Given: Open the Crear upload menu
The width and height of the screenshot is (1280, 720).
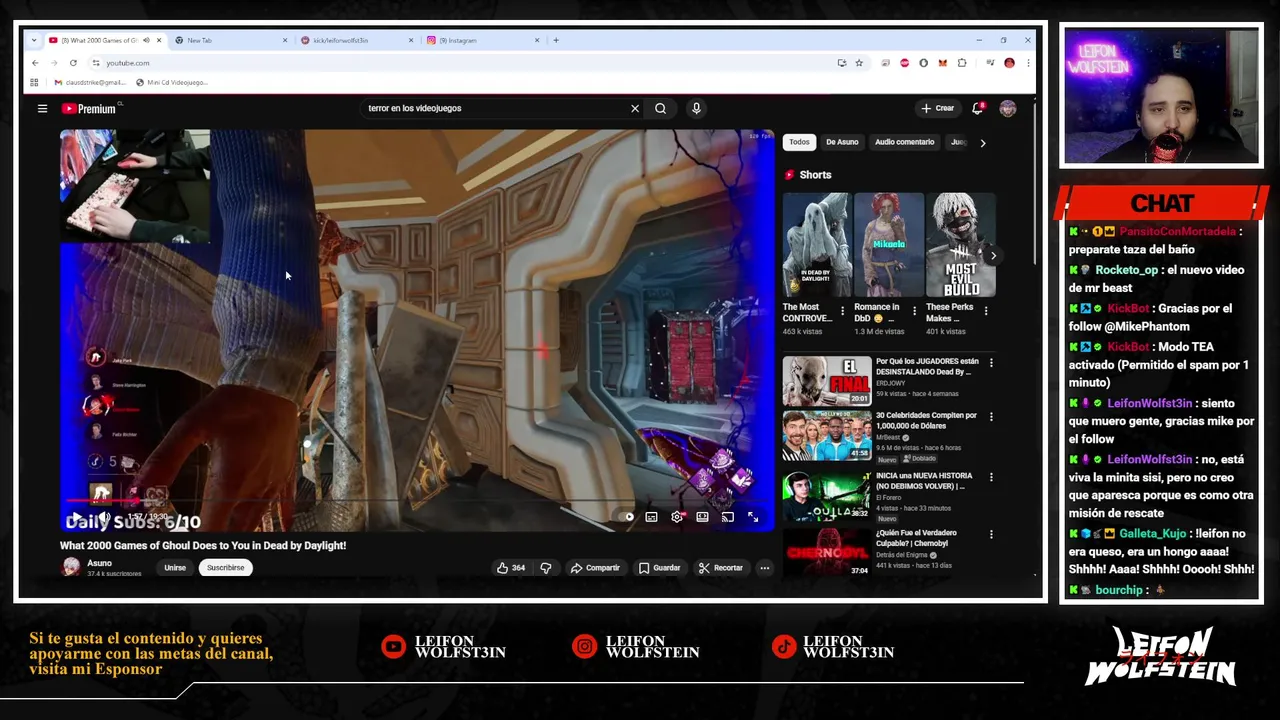Looking at the screenshot, I should (938, 108).
